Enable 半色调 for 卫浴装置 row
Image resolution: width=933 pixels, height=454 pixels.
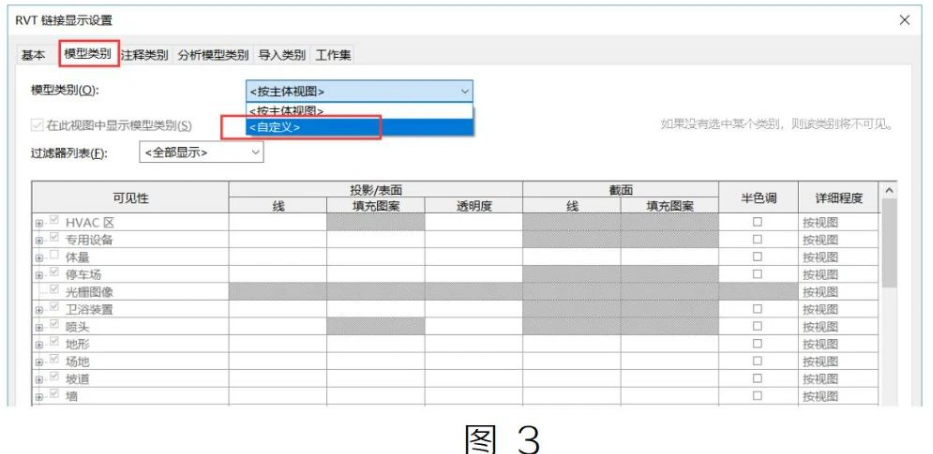757,309
